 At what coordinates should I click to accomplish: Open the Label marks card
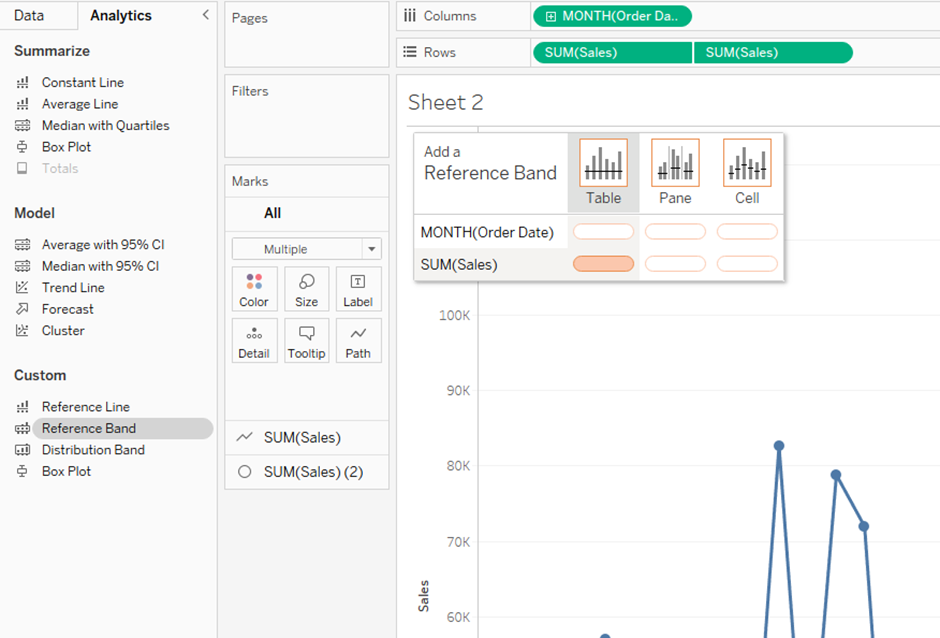[x=358, y=288]
